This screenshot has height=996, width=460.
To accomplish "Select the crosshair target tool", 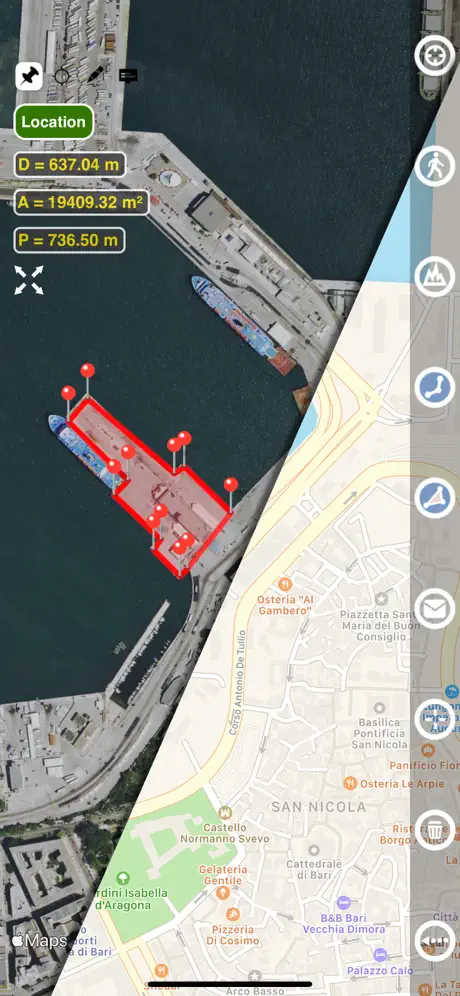I will 62,76.
